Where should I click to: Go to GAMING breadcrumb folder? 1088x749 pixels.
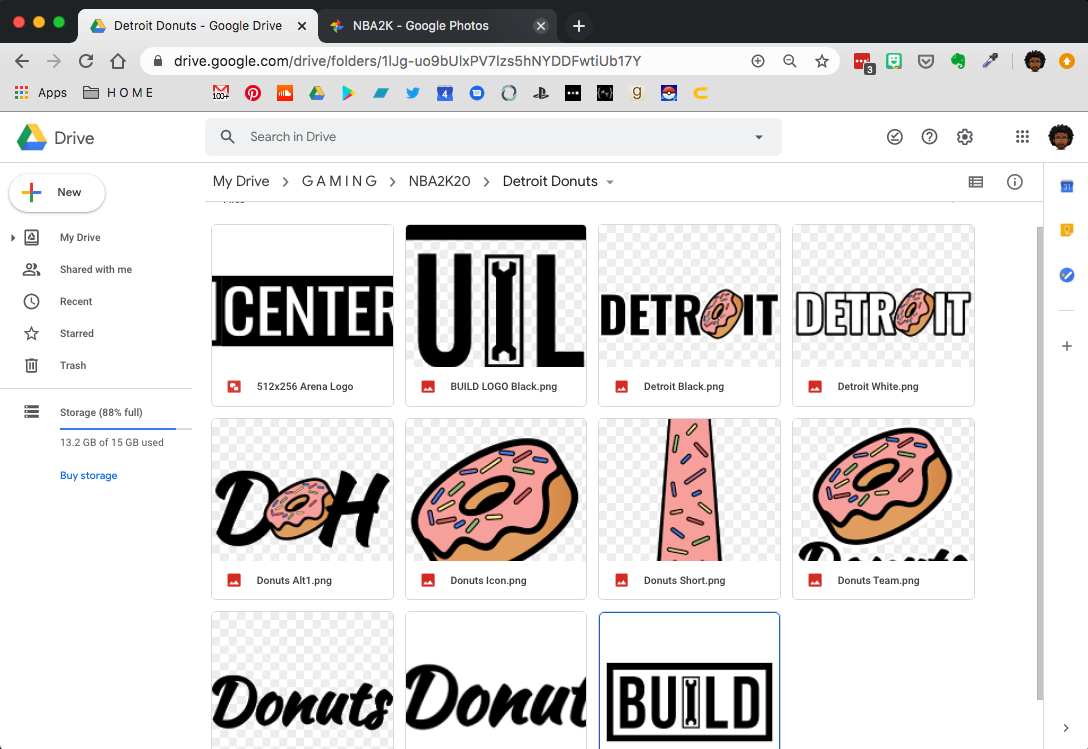339,181
